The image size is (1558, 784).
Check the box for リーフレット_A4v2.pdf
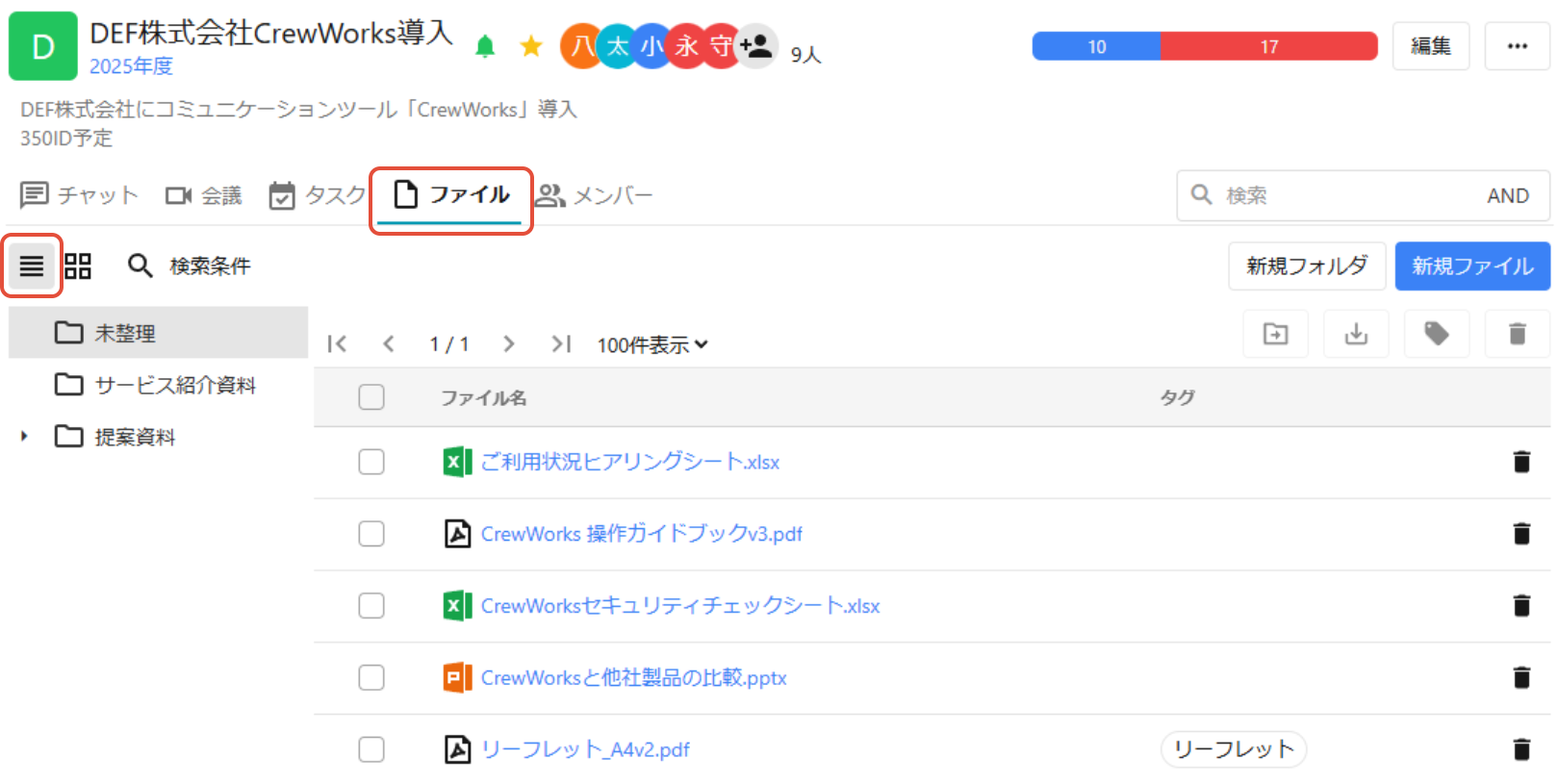[x=371, y=749]
